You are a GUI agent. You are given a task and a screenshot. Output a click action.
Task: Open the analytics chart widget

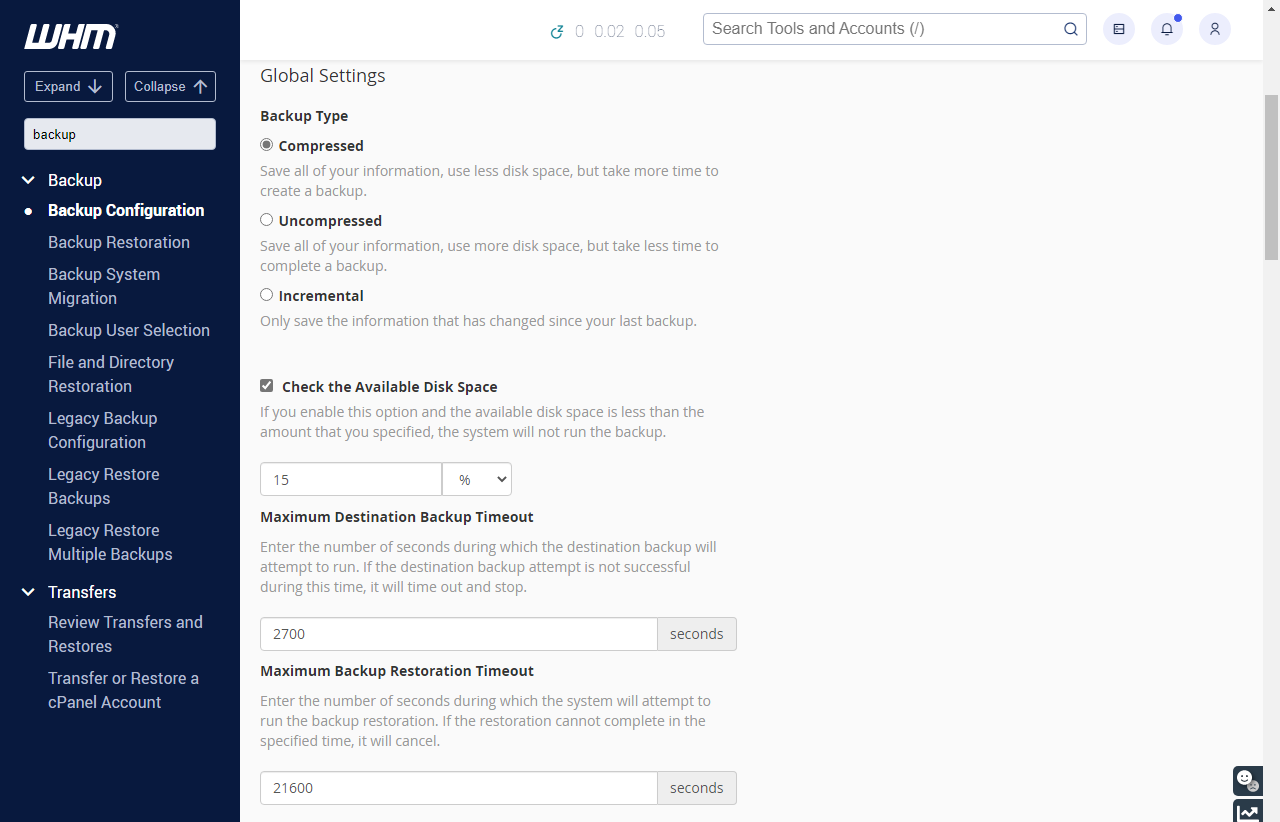[1247, 812]
